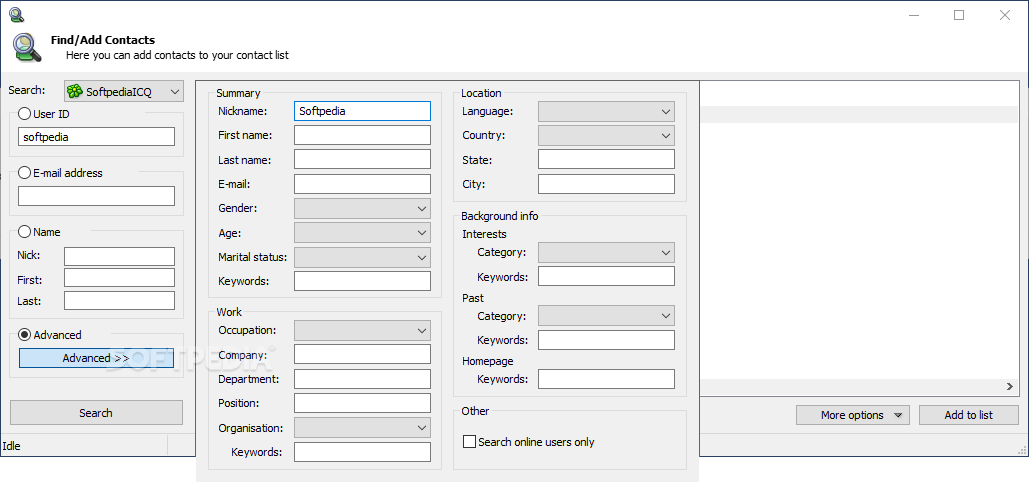1029x482 pixels.
Task: Select the User ID radio button
Action: (x=24, y=114)
